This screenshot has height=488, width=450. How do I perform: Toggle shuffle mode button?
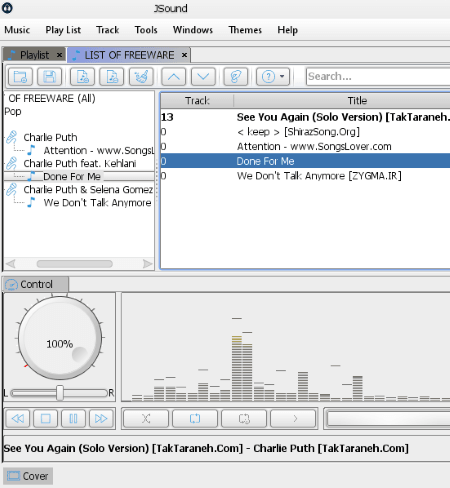[146, 419]
